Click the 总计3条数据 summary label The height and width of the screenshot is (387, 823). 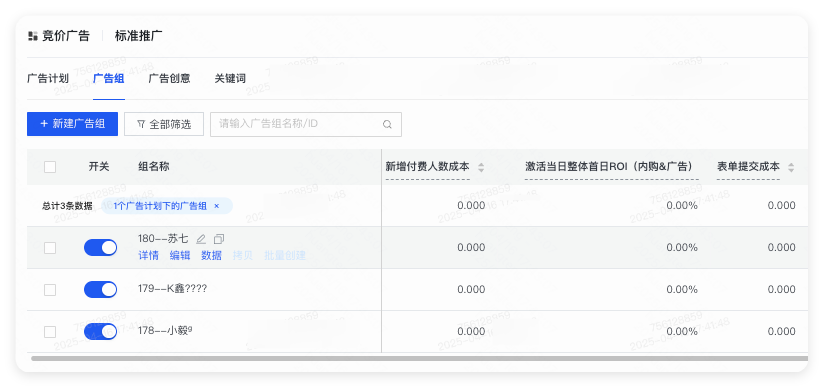tap(68, 206)
